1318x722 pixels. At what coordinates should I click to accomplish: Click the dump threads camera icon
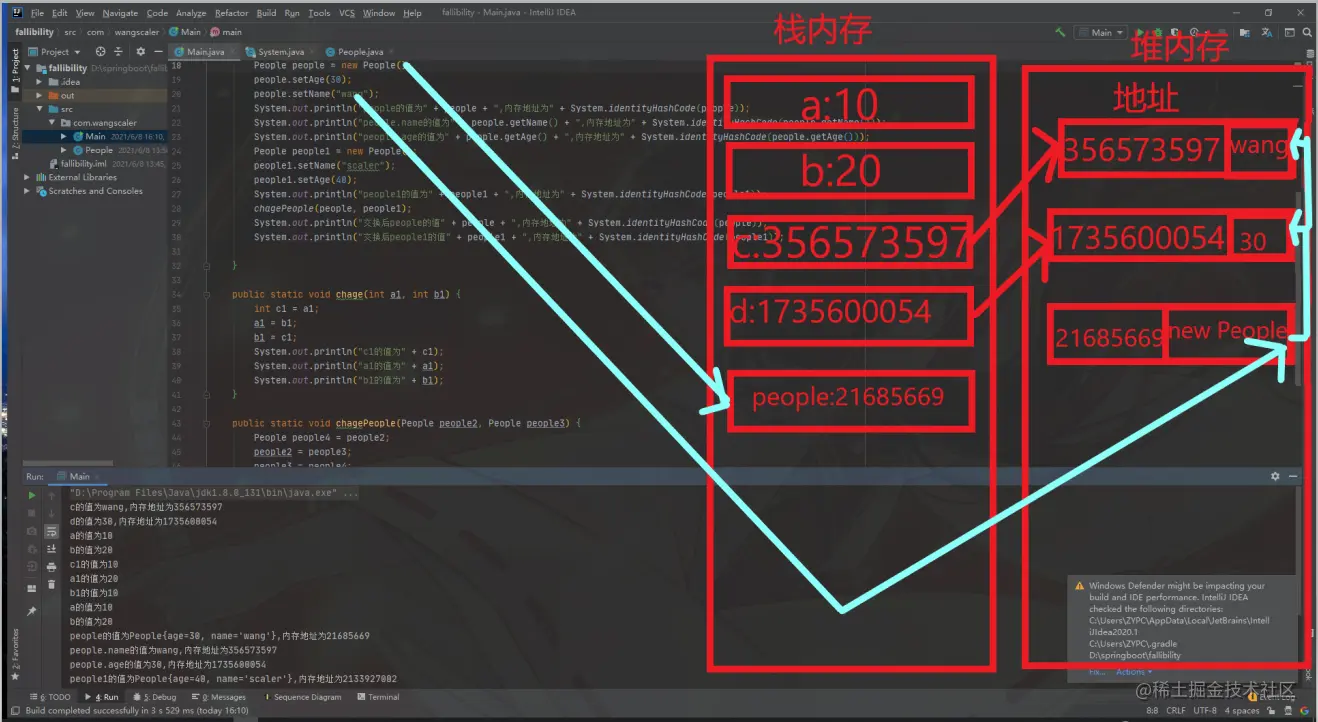(x=32, y=531)
